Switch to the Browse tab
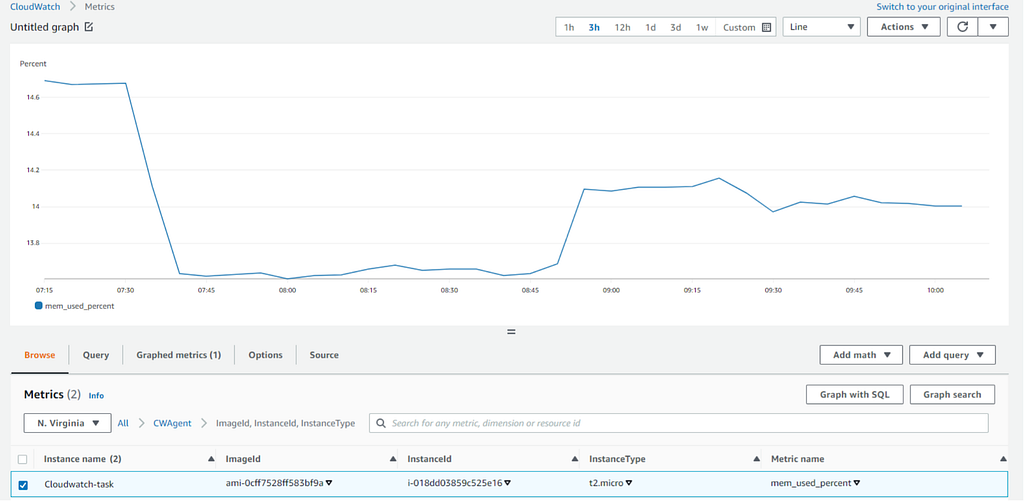1024x503 pixels. pos(39,355)
